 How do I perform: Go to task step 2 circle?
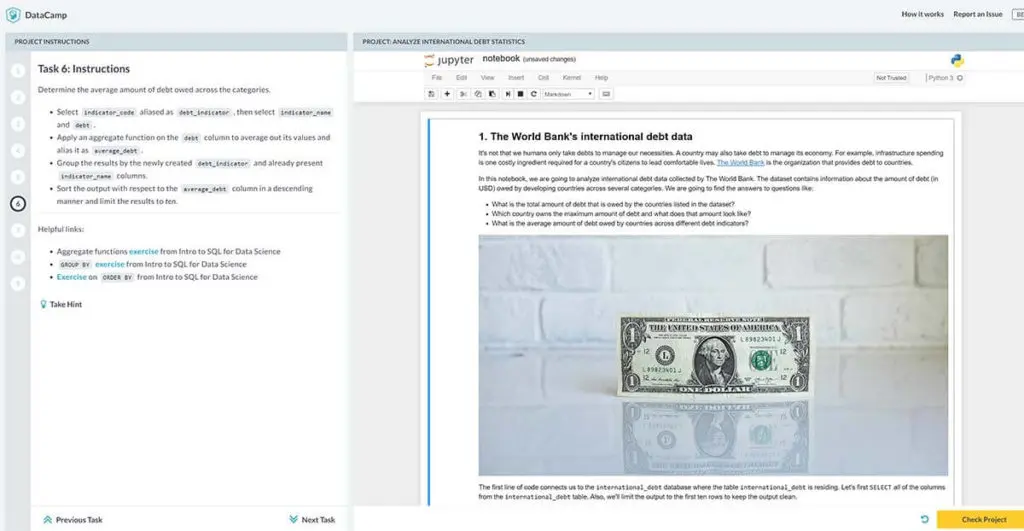pyautogui.click(x=18, y=97)
